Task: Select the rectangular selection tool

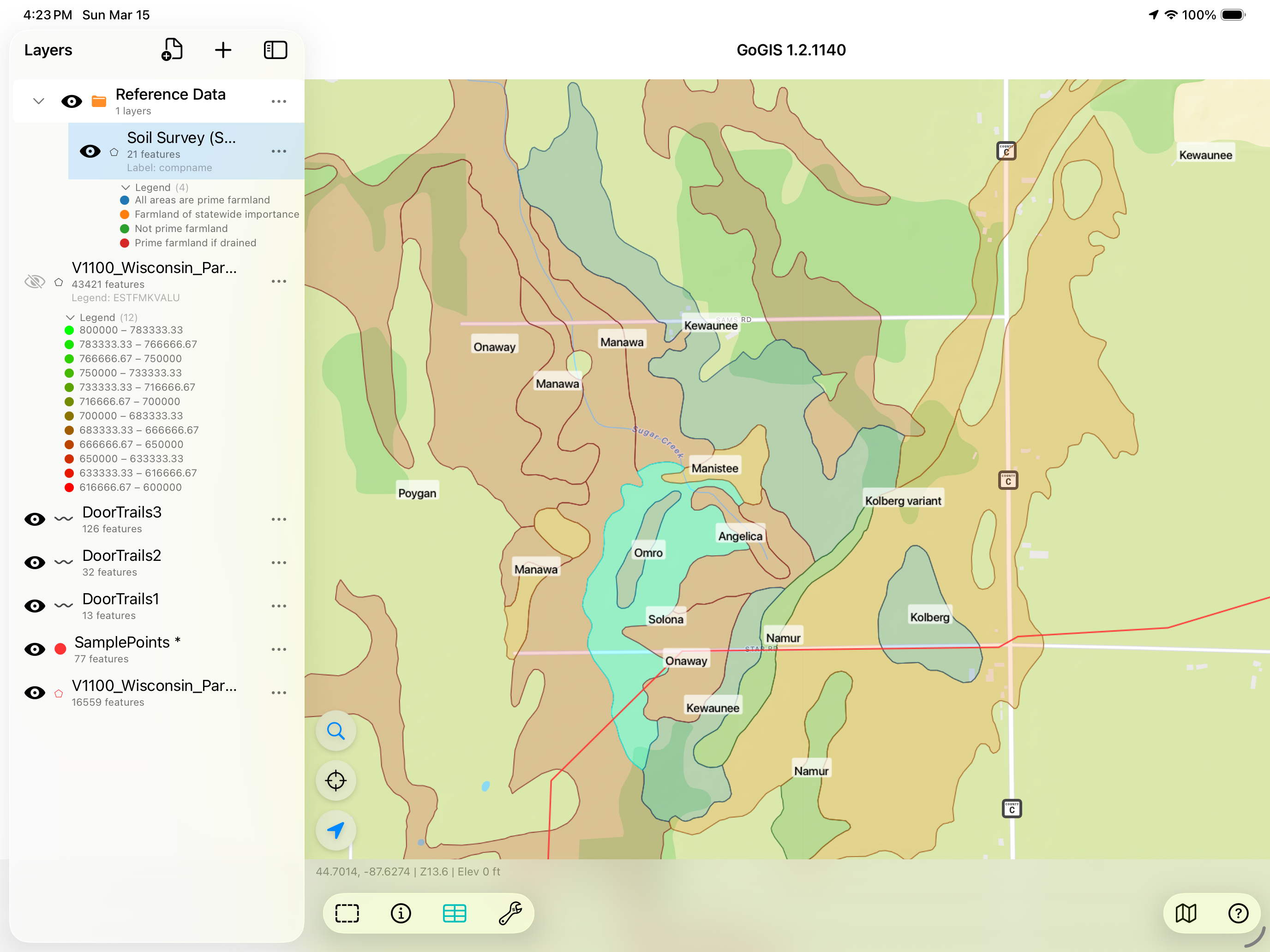Action: click(347, 913)
